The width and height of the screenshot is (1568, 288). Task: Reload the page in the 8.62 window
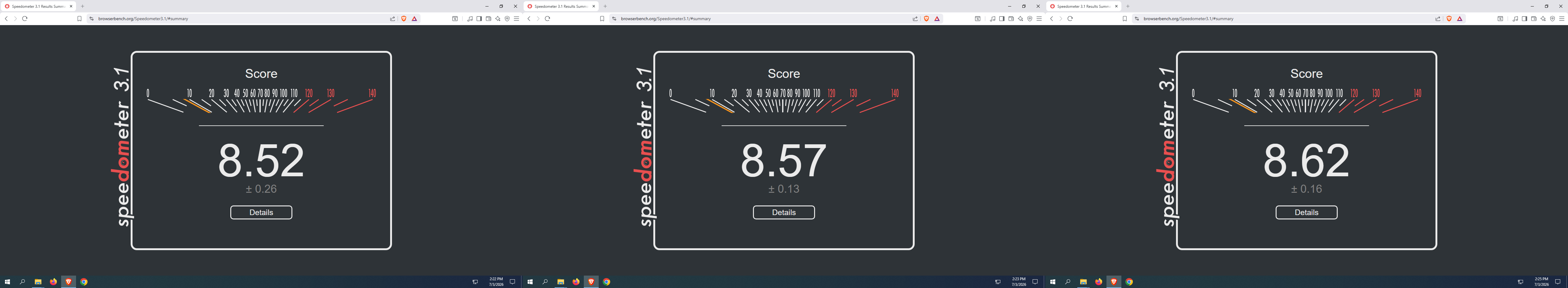[1070, 19]
